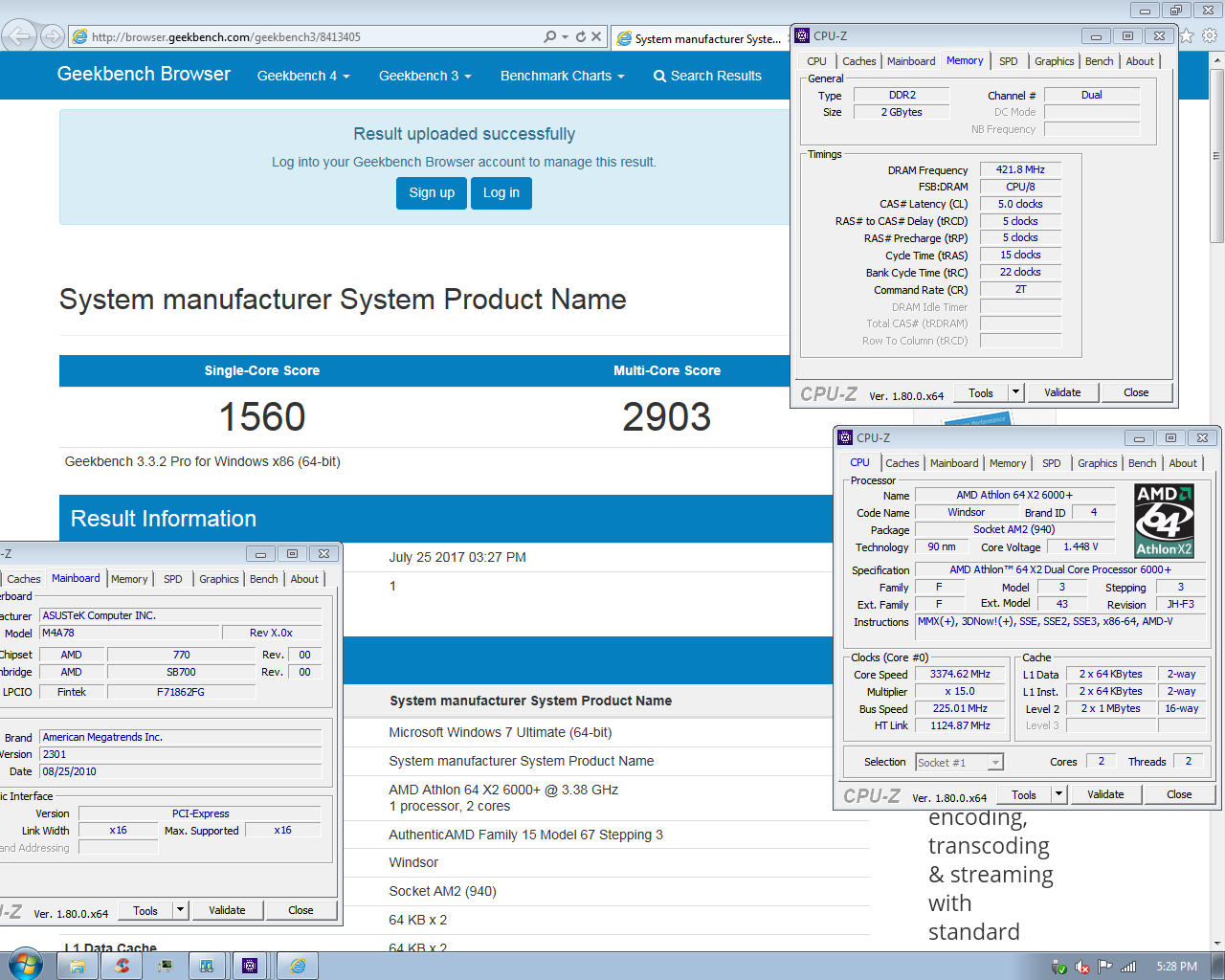Open the red swirl app on the taskbar
The image size is (1225, 980).
click(122, 966)
